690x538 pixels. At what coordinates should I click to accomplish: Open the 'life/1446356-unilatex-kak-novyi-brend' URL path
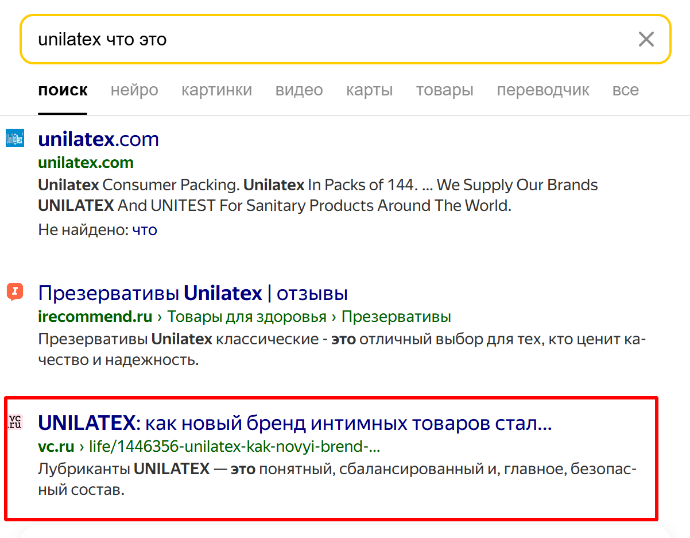235,446
